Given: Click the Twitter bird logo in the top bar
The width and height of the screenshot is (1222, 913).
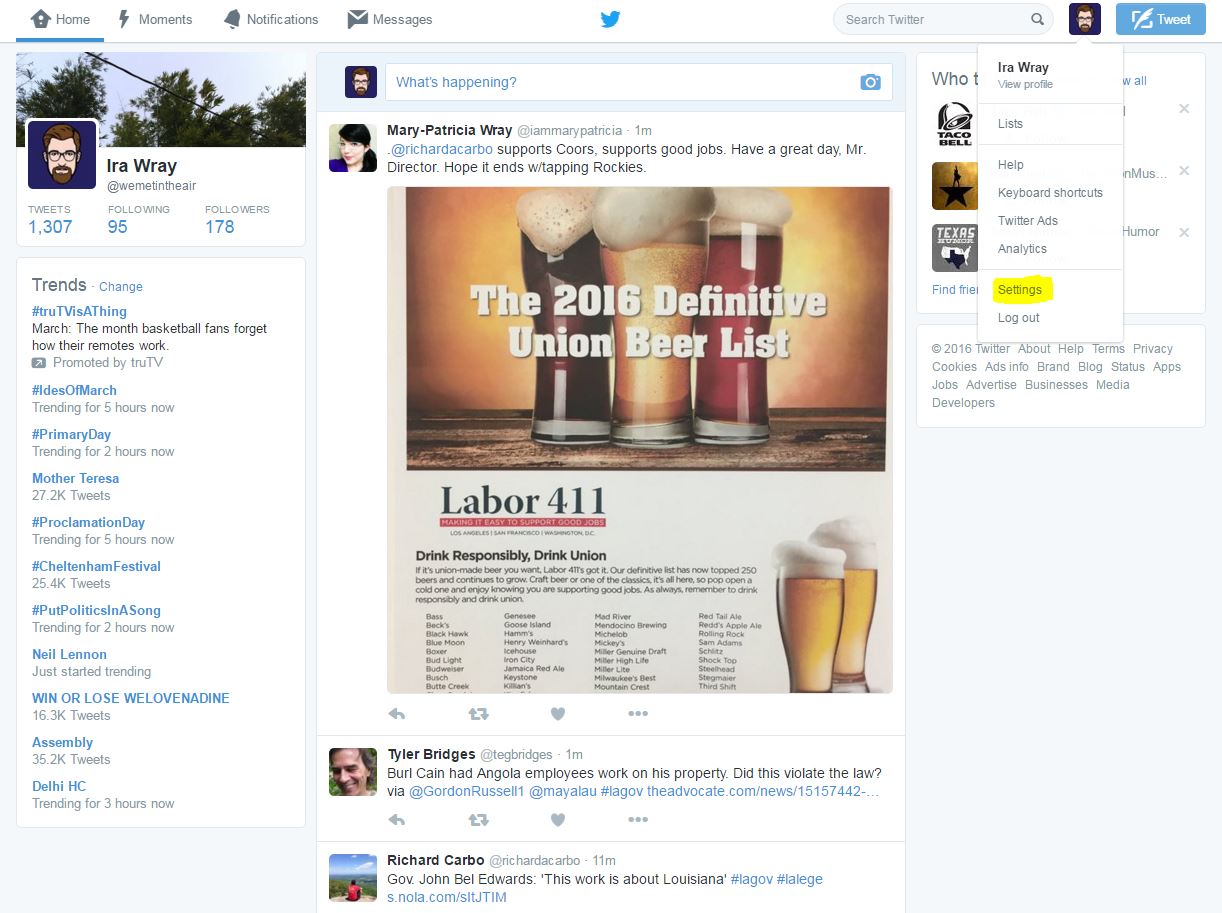Looking at the screenshot, I should point(610,19).
